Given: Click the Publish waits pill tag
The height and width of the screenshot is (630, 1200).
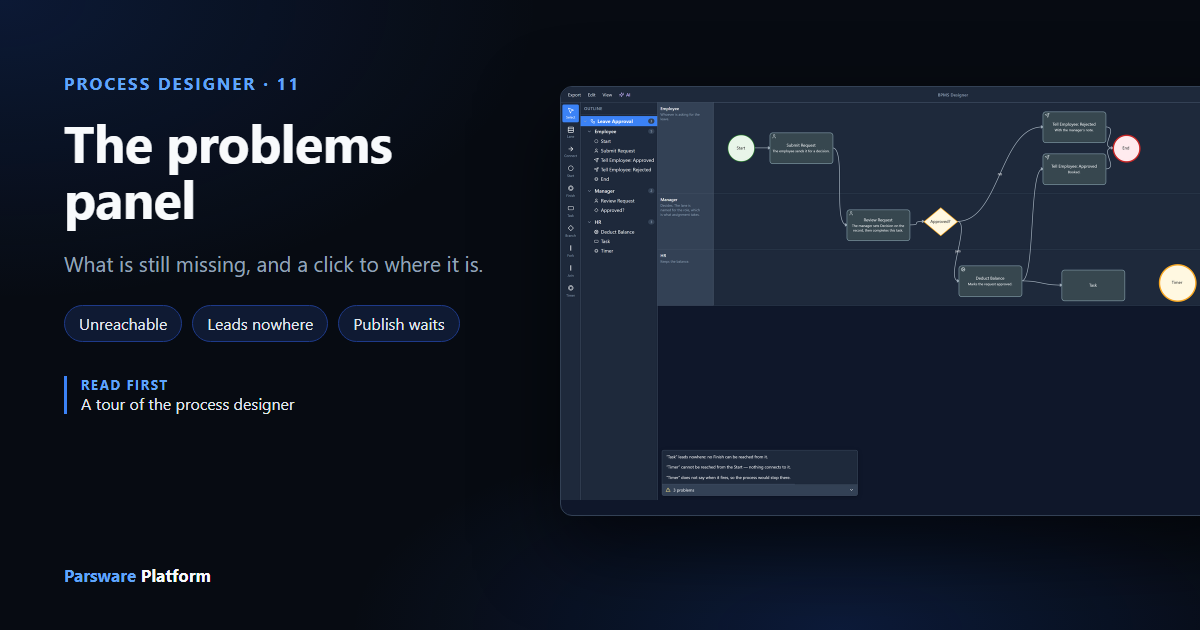Looking at the screenshot, I should tap(399, 324).
